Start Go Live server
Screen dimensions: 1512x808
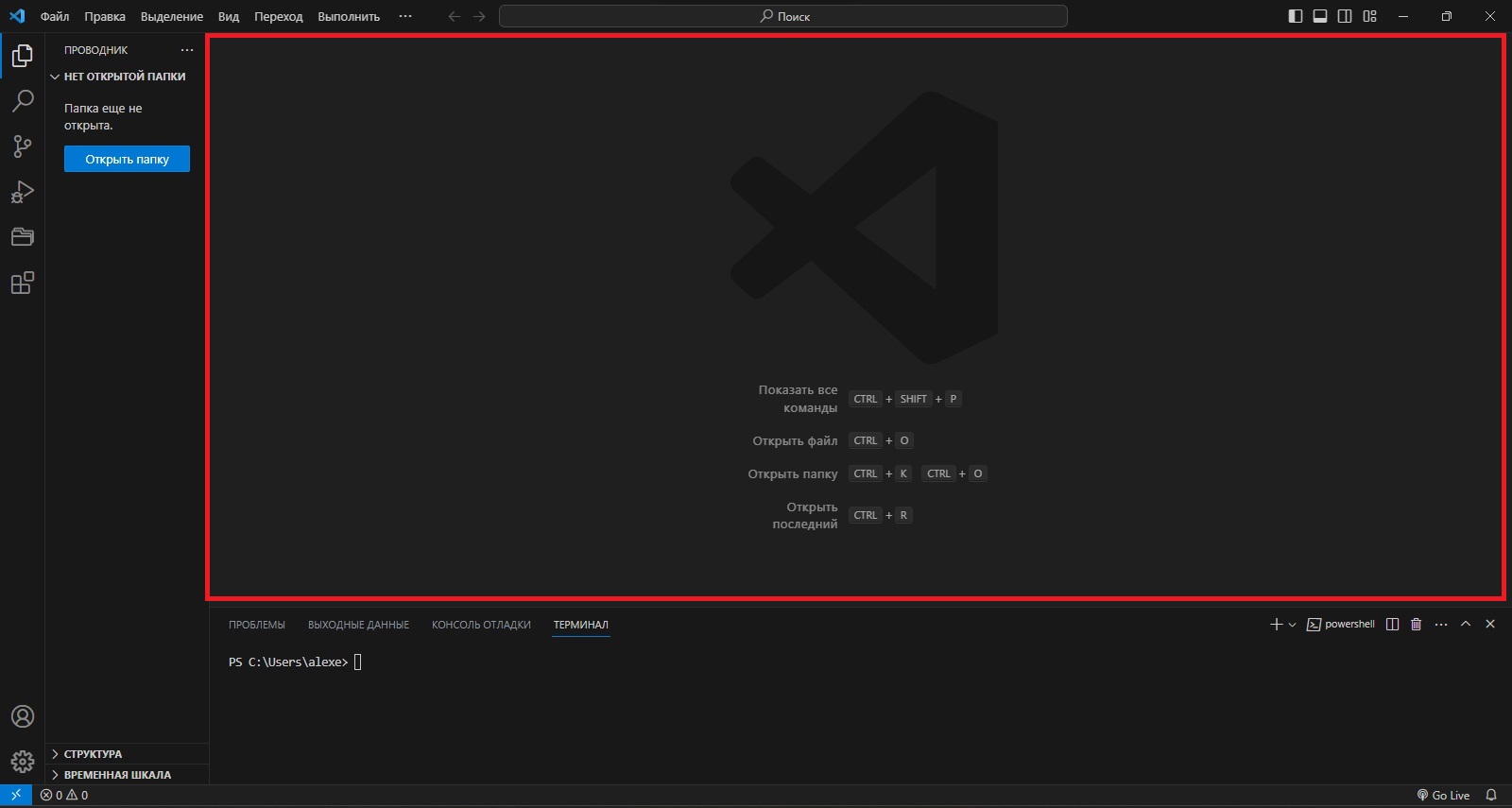coord(1443,796)
